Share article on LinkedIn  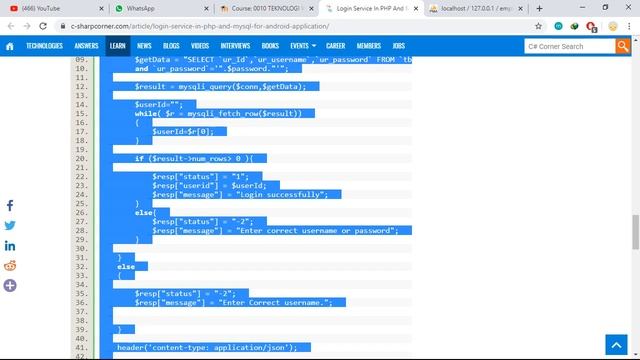click(10, 246)
